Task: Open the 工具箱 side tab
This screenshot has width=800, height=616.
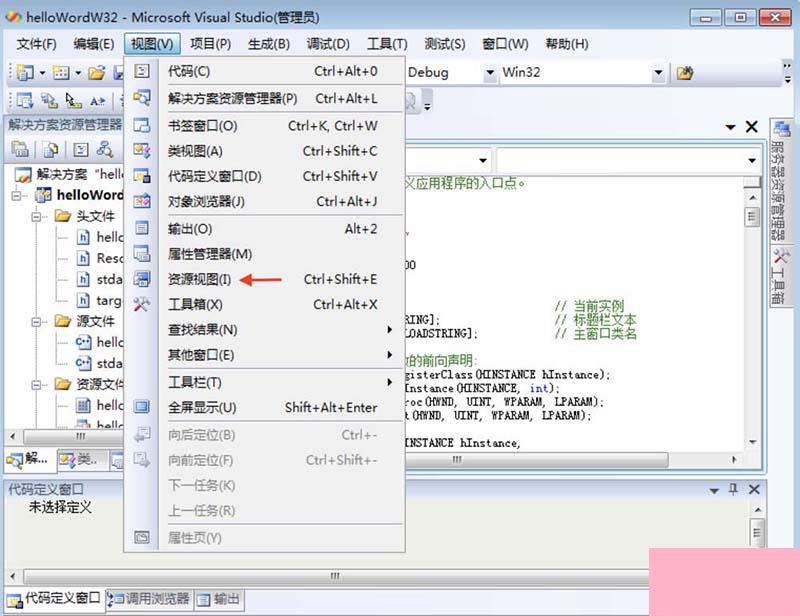Action: (781, 276)
